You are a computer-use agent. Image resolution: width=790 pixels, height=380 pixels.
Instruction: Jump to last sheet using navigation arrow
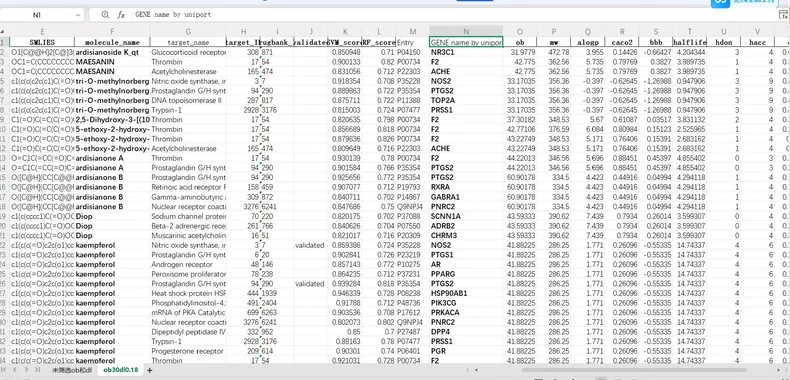click(x=37, y=370)
